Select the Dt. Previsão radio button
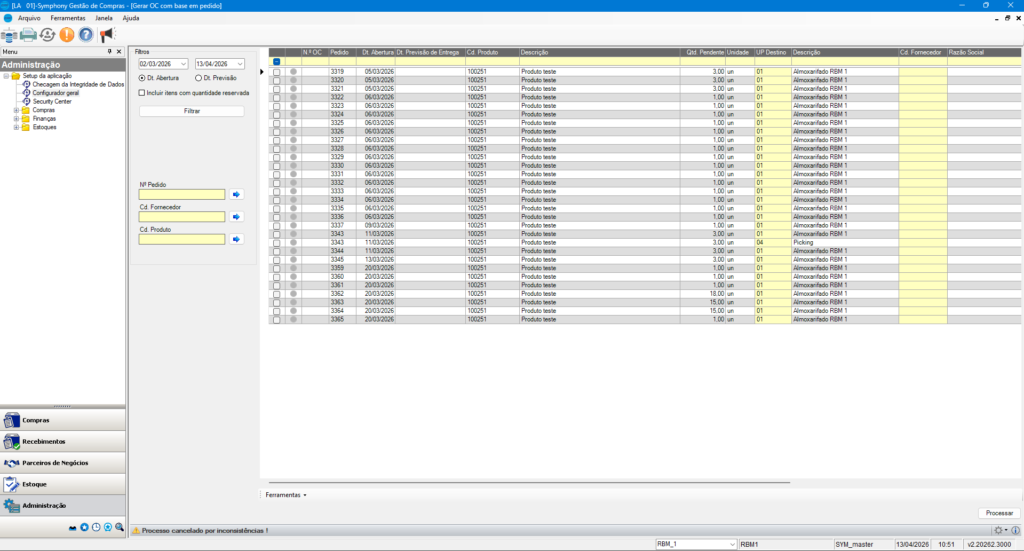This screenshot has height=551, width=1024. click(x=198, y=77)
